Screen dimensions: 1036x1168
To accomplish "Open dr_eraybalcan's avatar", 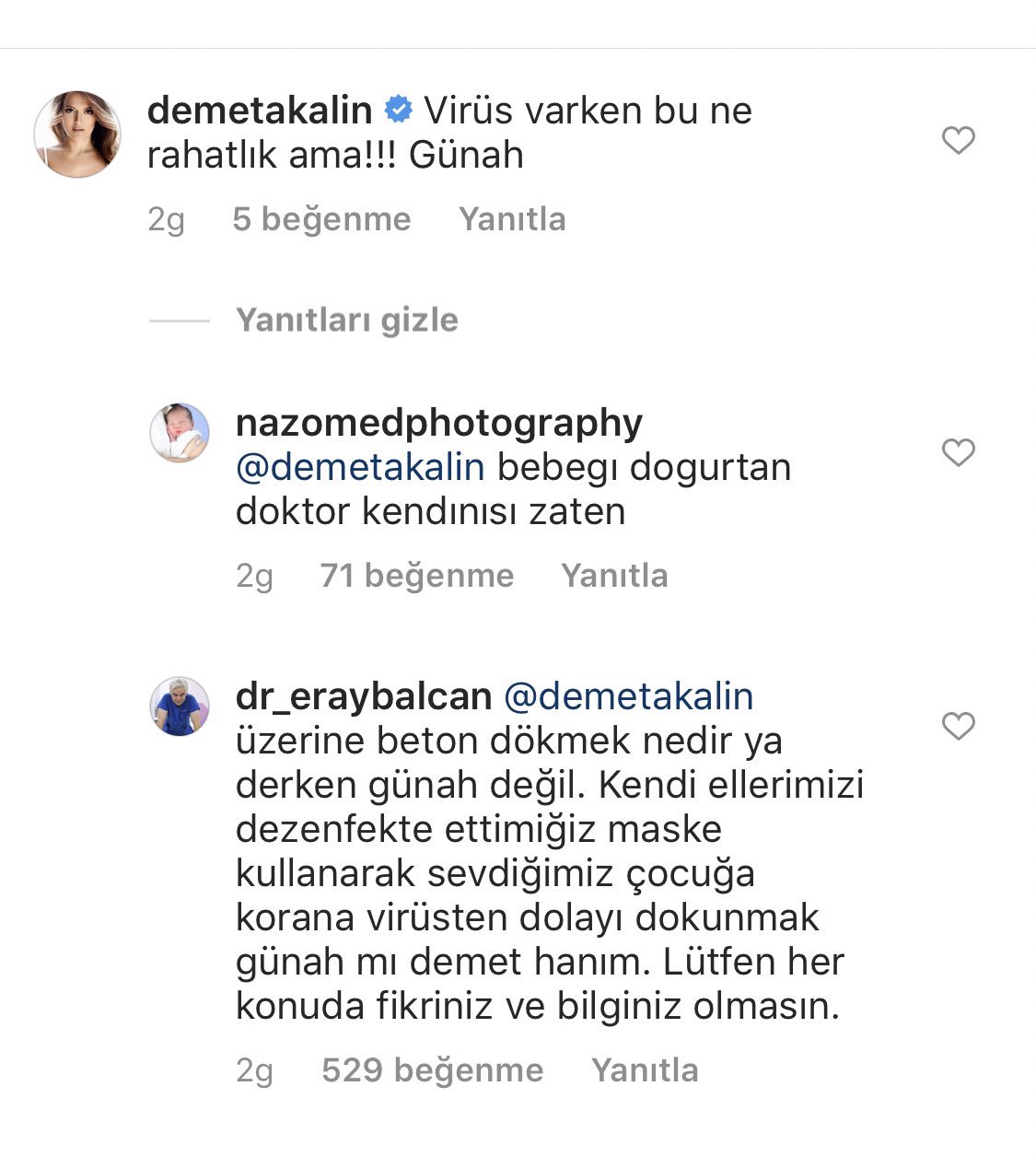I will point(180,706).
